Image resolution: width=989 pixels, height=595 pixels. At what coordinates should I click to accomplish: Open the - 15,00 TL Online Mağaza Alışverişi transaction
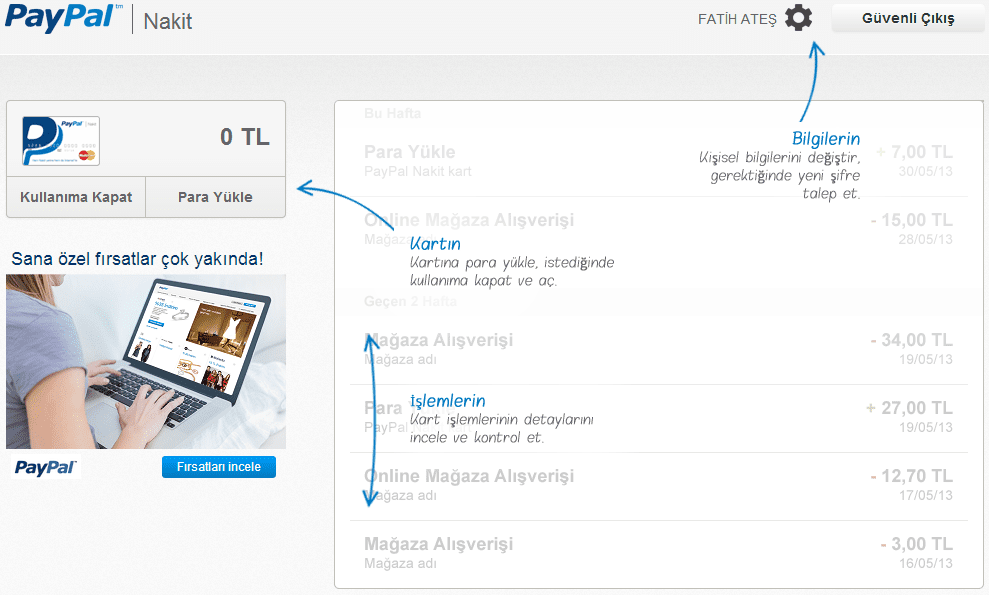pos(658,230)
